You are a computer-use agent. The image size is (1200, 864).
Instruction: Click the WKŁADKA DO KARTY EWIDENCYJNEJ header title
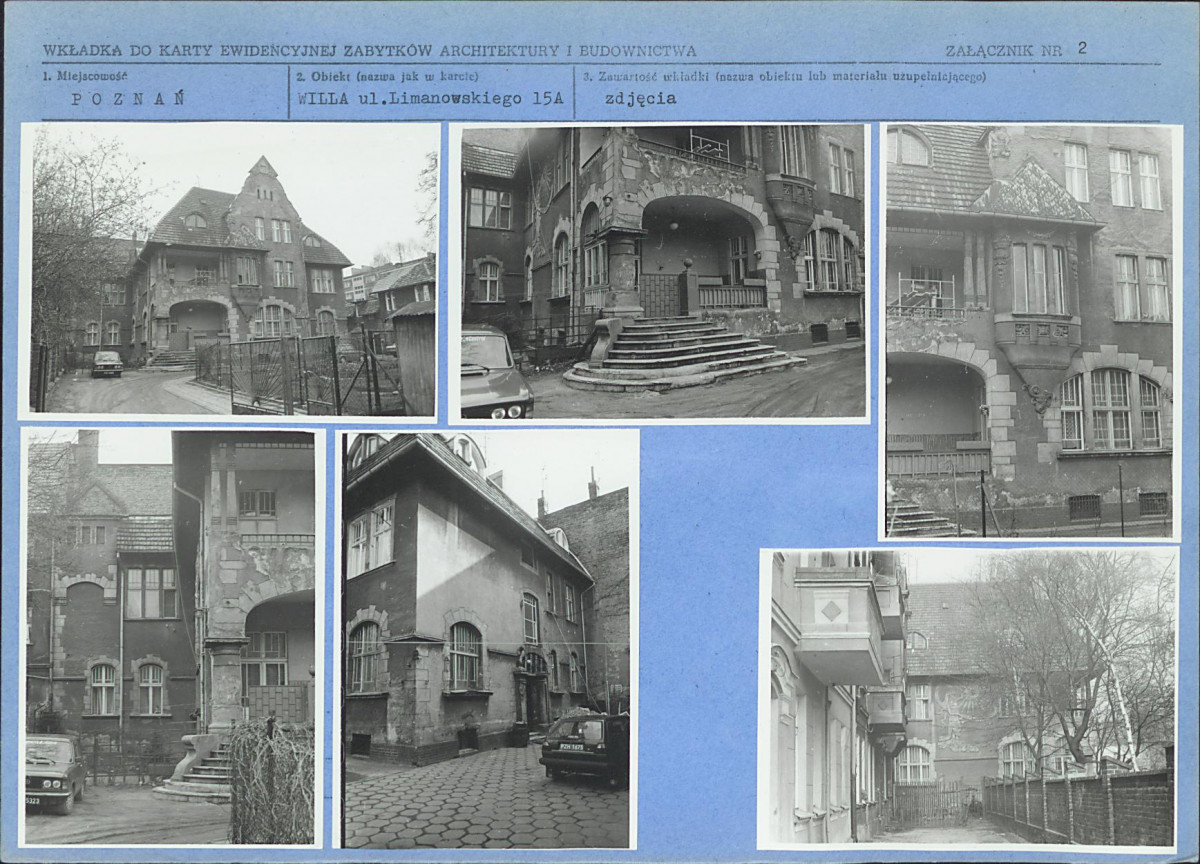click(369, 50)
